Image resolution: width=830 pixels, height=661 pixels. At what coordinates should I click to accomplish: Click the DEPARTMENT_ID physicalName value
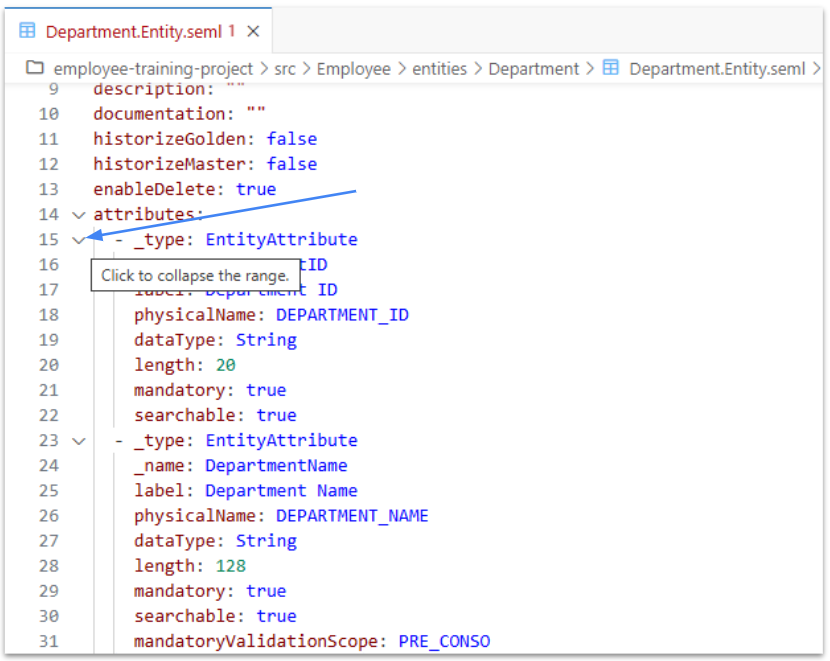coord(342,315)
